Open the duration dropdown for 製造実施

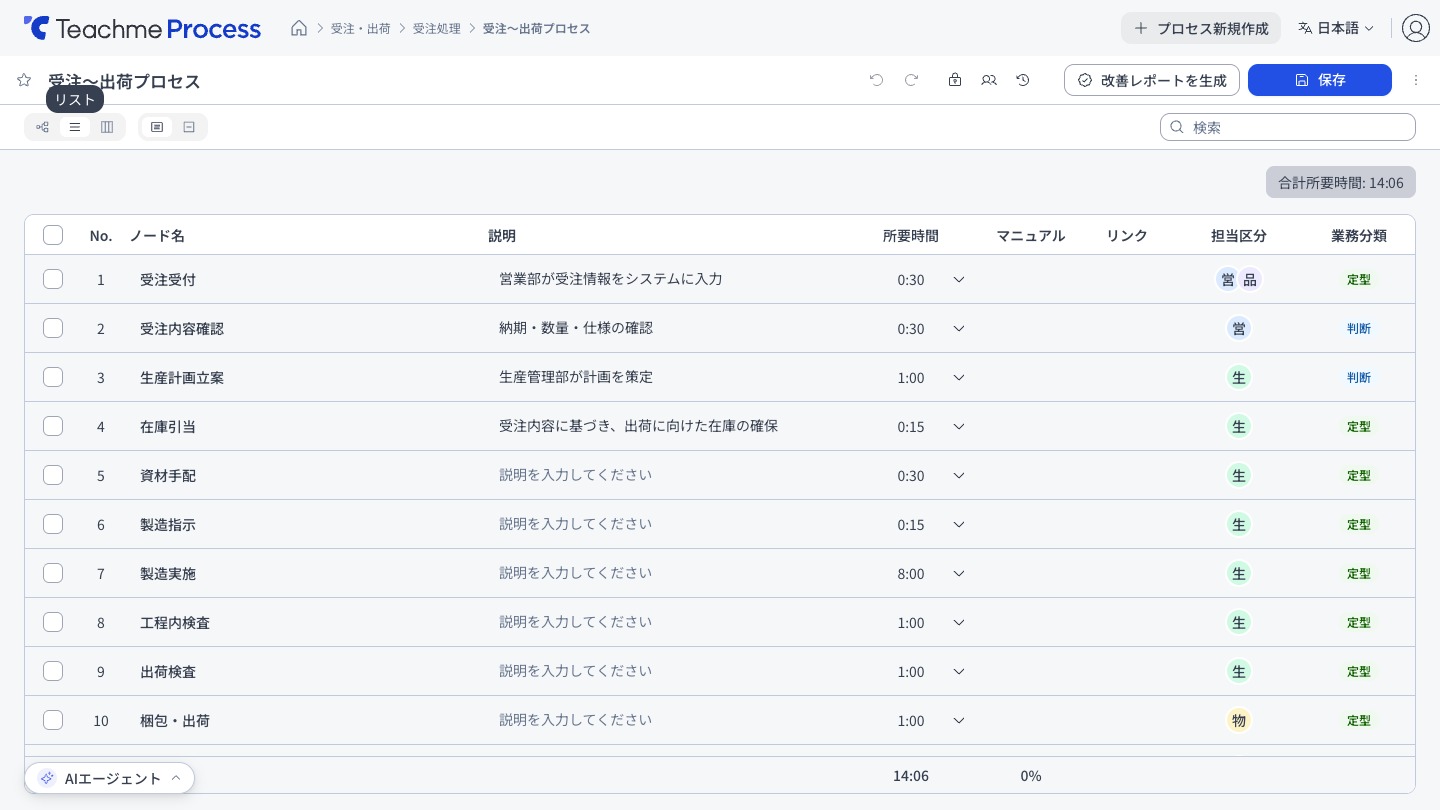click(x=959, y=573)
